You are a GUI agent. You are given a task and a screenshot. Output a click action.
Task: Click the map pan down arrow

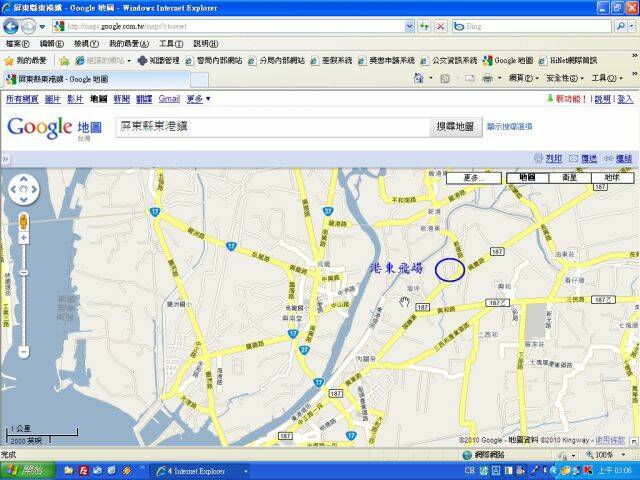(24, 200)
